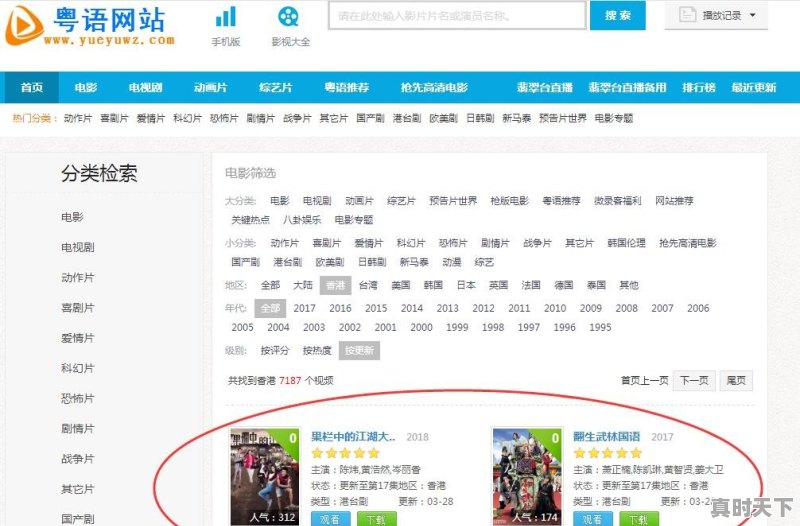The height and width of the screenshot is (526, 800).
Task: Open 粤语推荐 tab in the navigation bar
Action: (347, 88)
